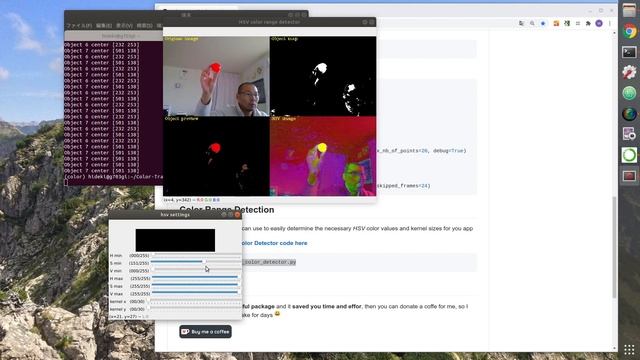Click the terminal prompt line
This screenshot has height=360, width=640.
click(x=113, y=177)
